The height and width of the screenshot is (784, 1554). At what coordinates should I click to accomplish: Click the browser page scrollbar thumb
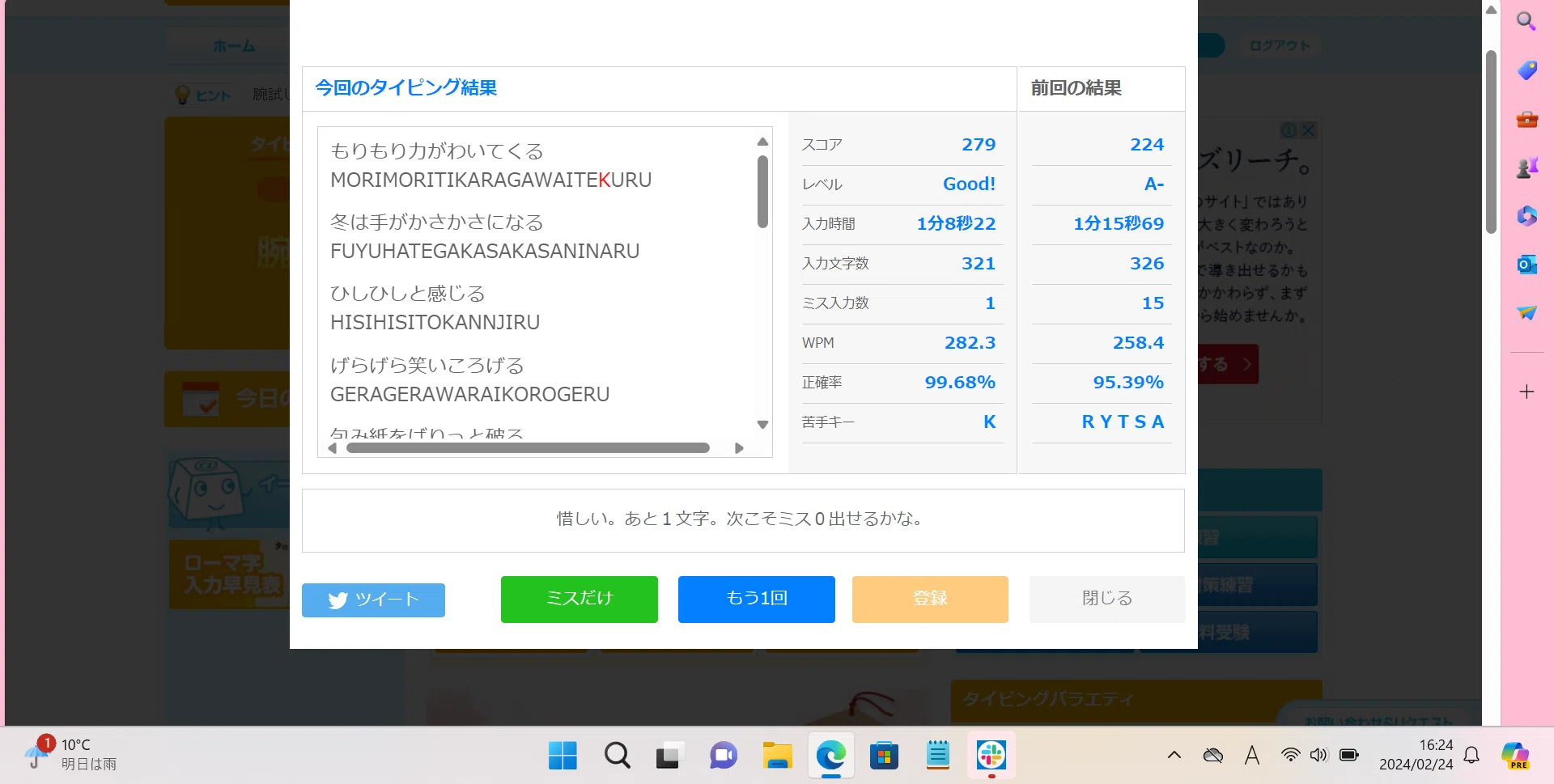coord(1491,142)
